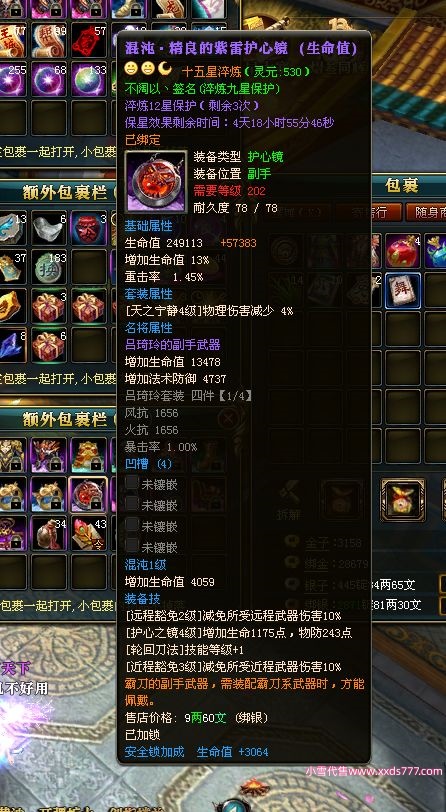446x812 pixels.
Task: Select the red gourd pouch in bag
Action: click(402, 251)
